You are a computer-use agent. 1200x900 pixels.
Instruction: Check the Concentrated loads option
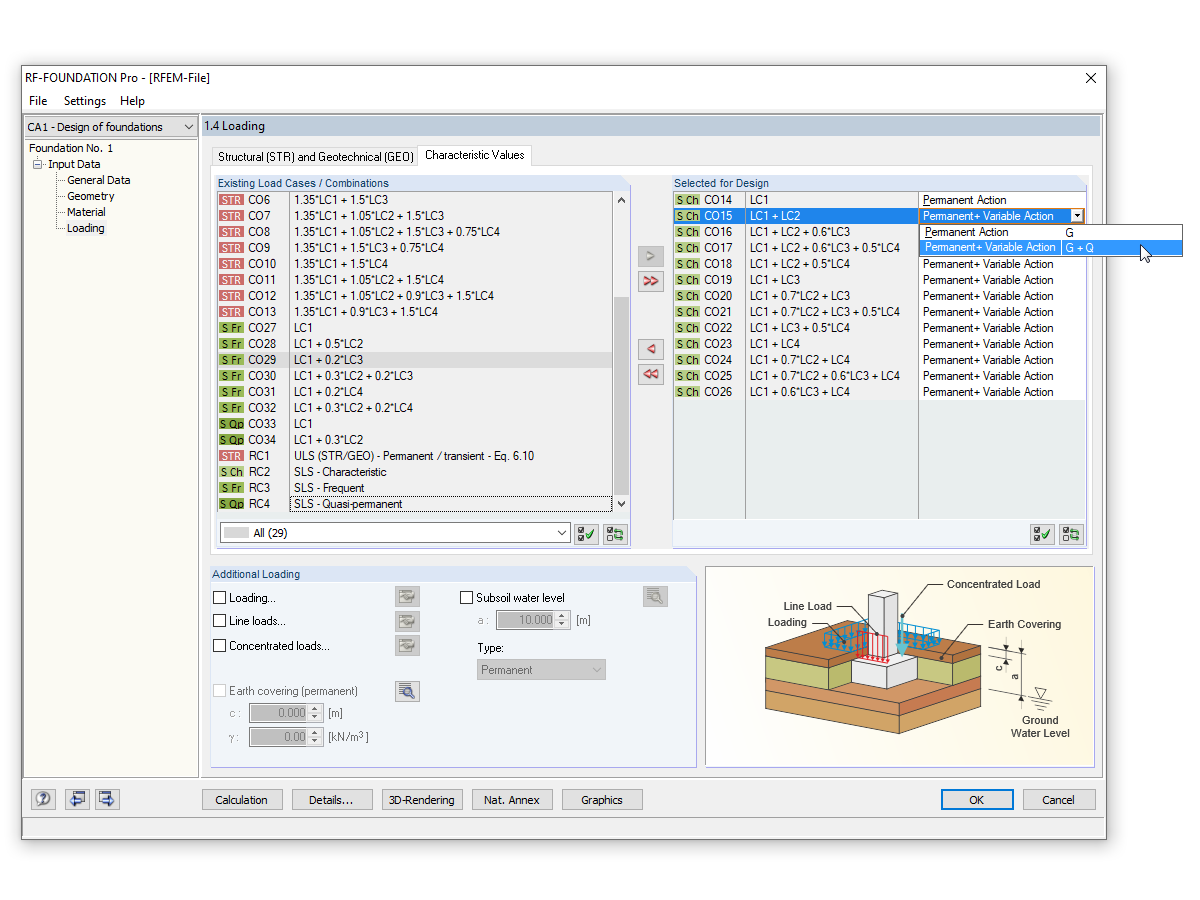(219, 645)
